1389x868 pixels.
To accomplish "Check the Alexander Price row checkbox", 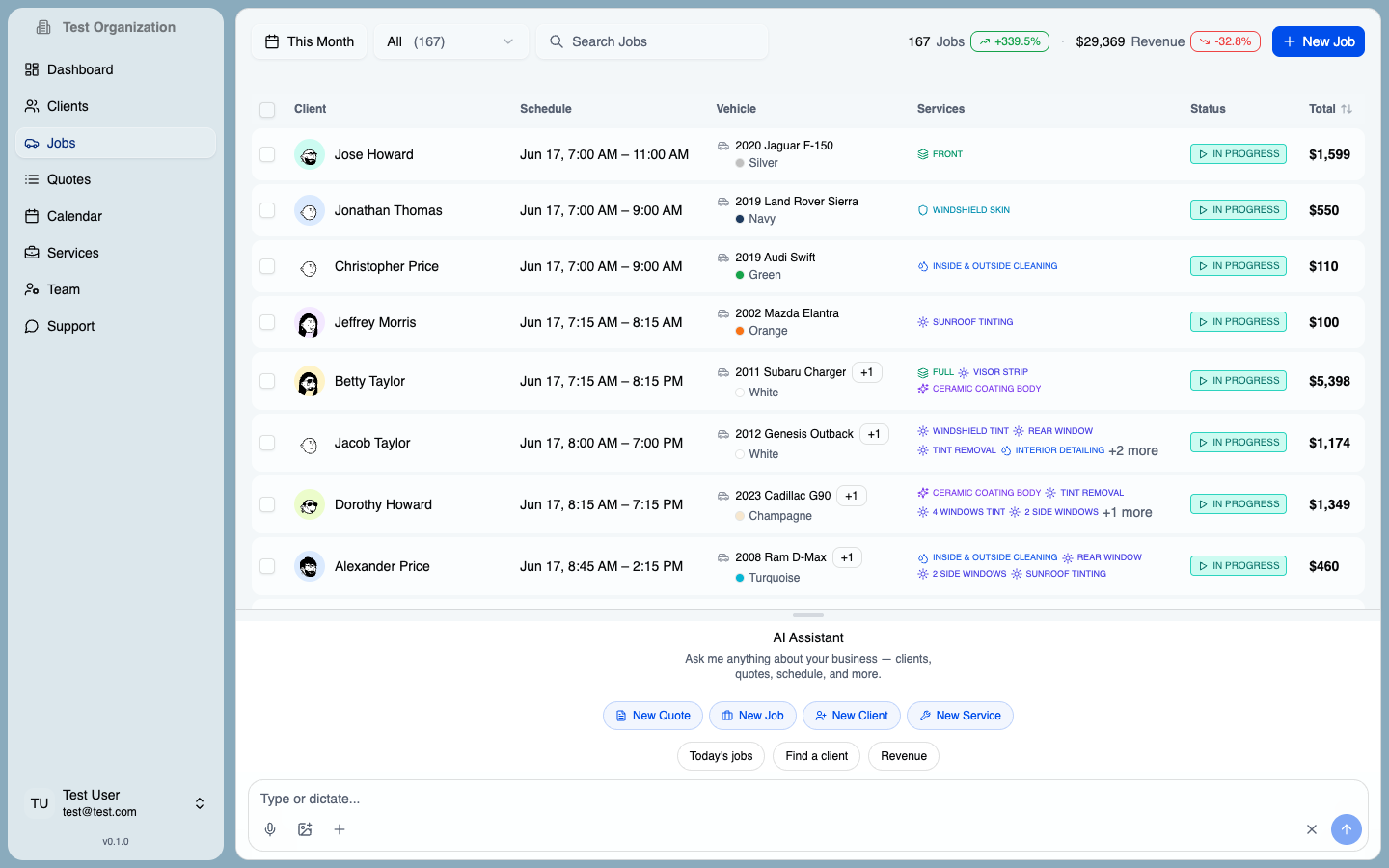I will pyautogui.click(x=267, y=566).
